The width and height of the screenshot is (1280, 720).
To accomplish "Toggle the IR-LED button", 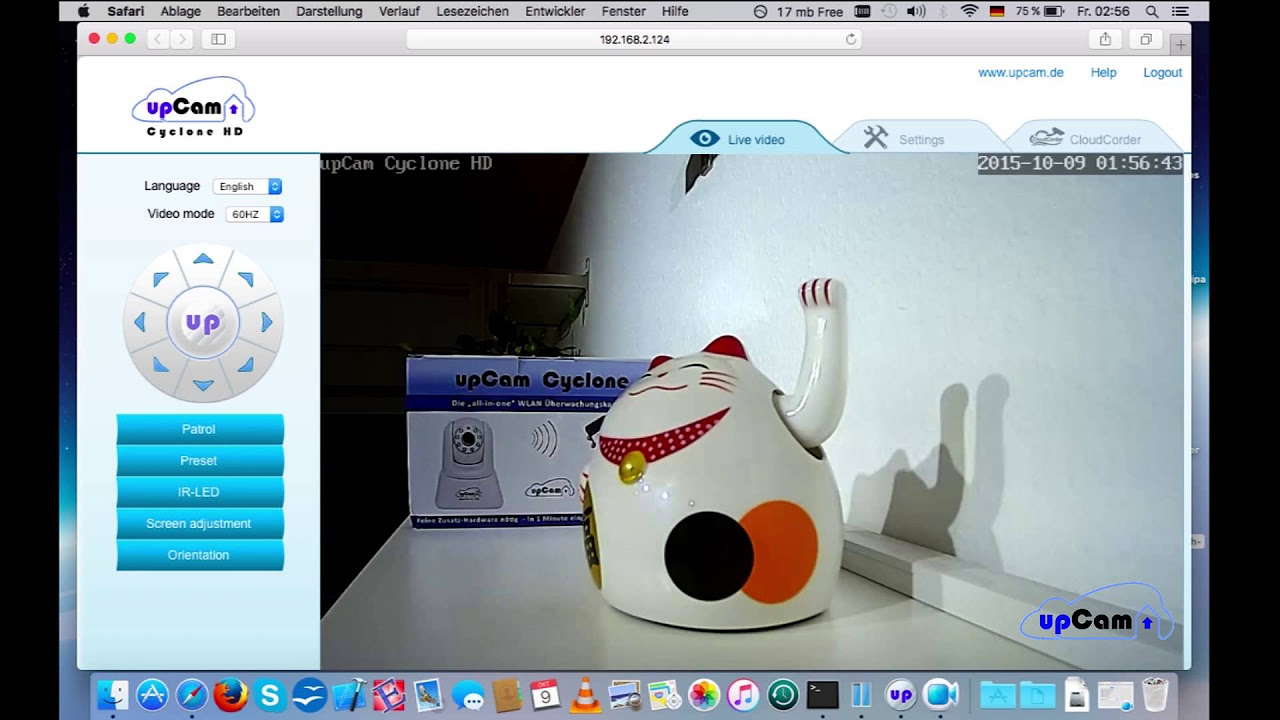I will [200, 492].
